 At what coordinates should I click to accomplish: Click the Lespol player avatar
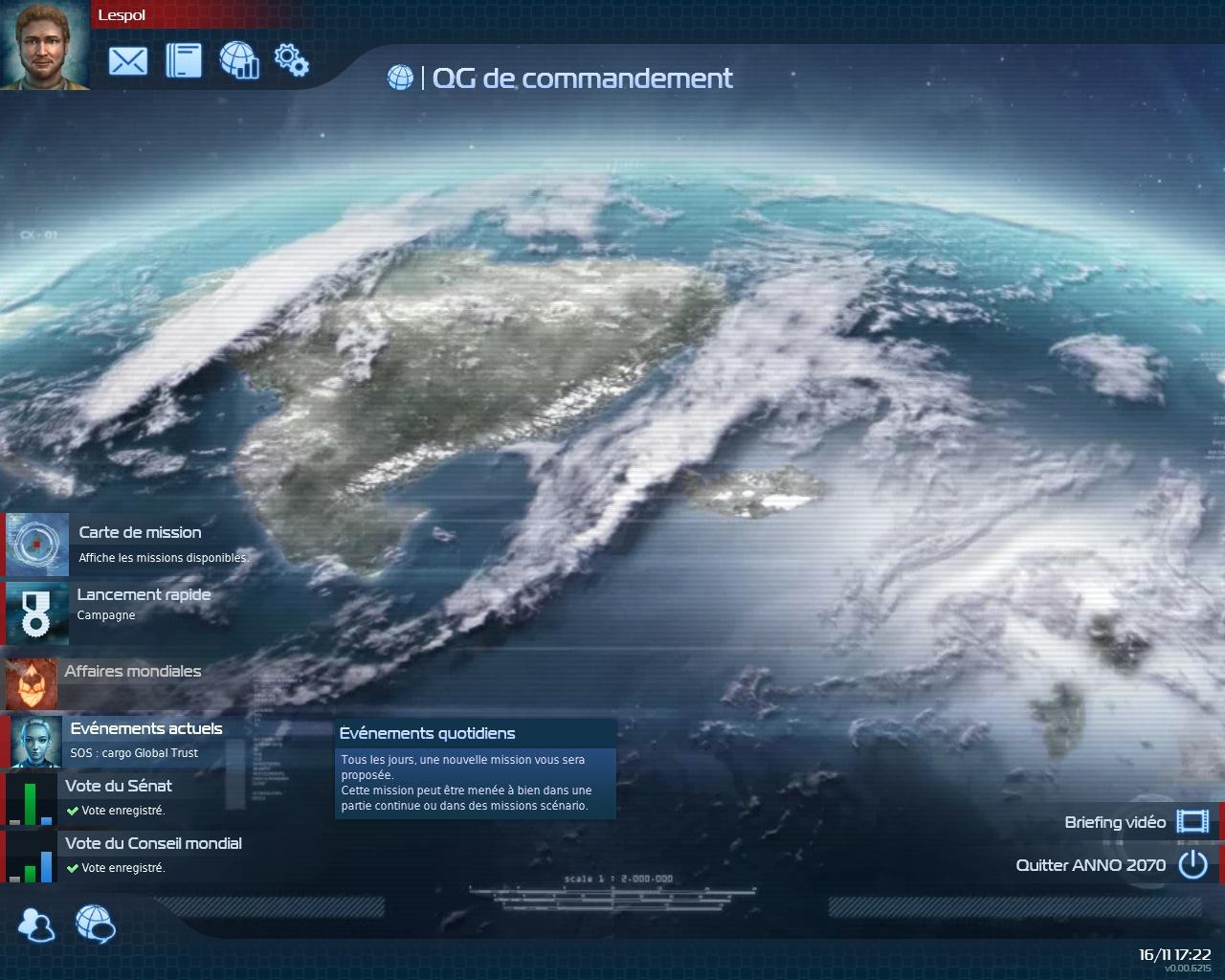[x=45, y=45]
